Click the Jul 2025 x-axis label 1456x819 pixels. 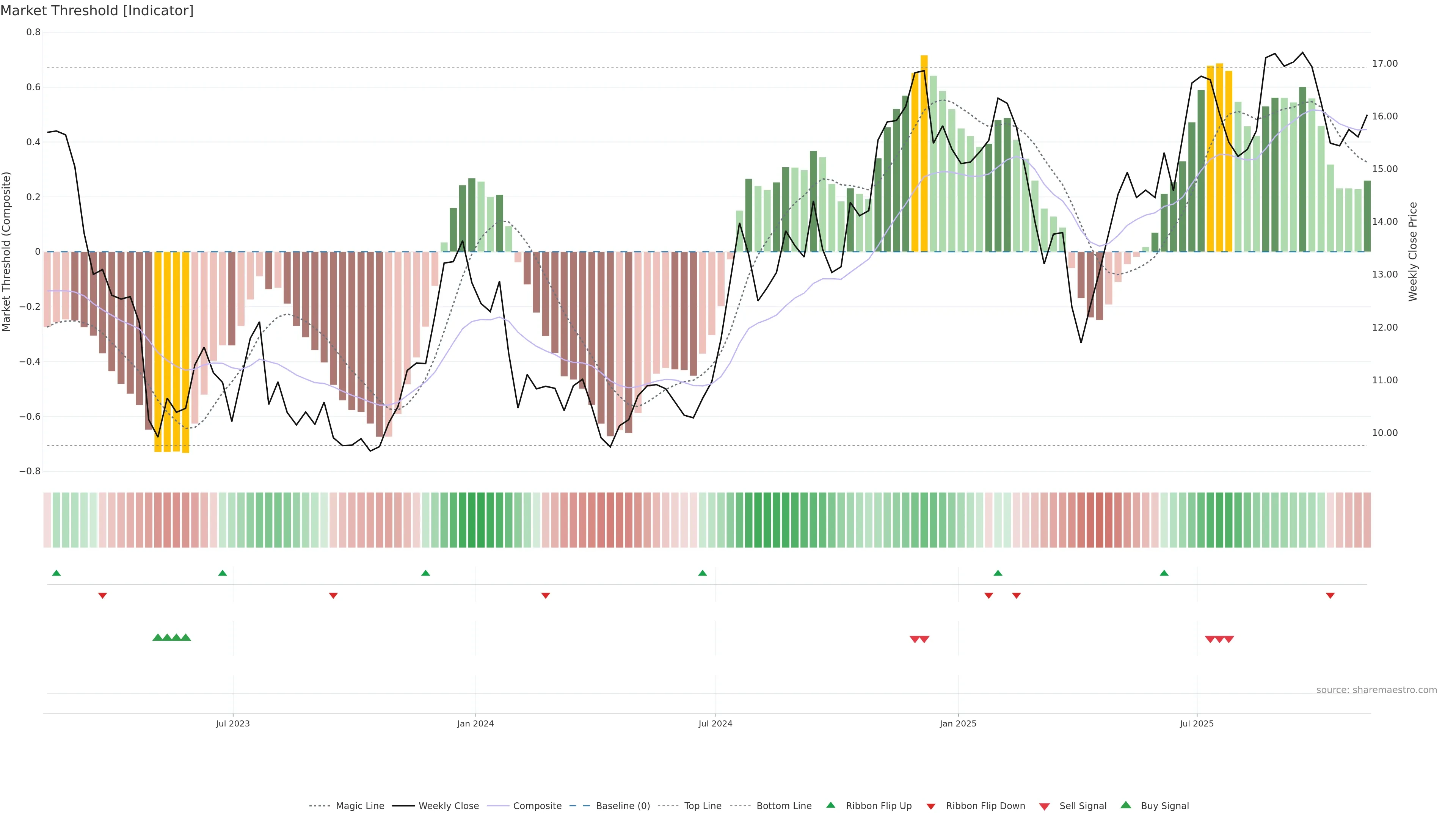(x=1197, y=723)
